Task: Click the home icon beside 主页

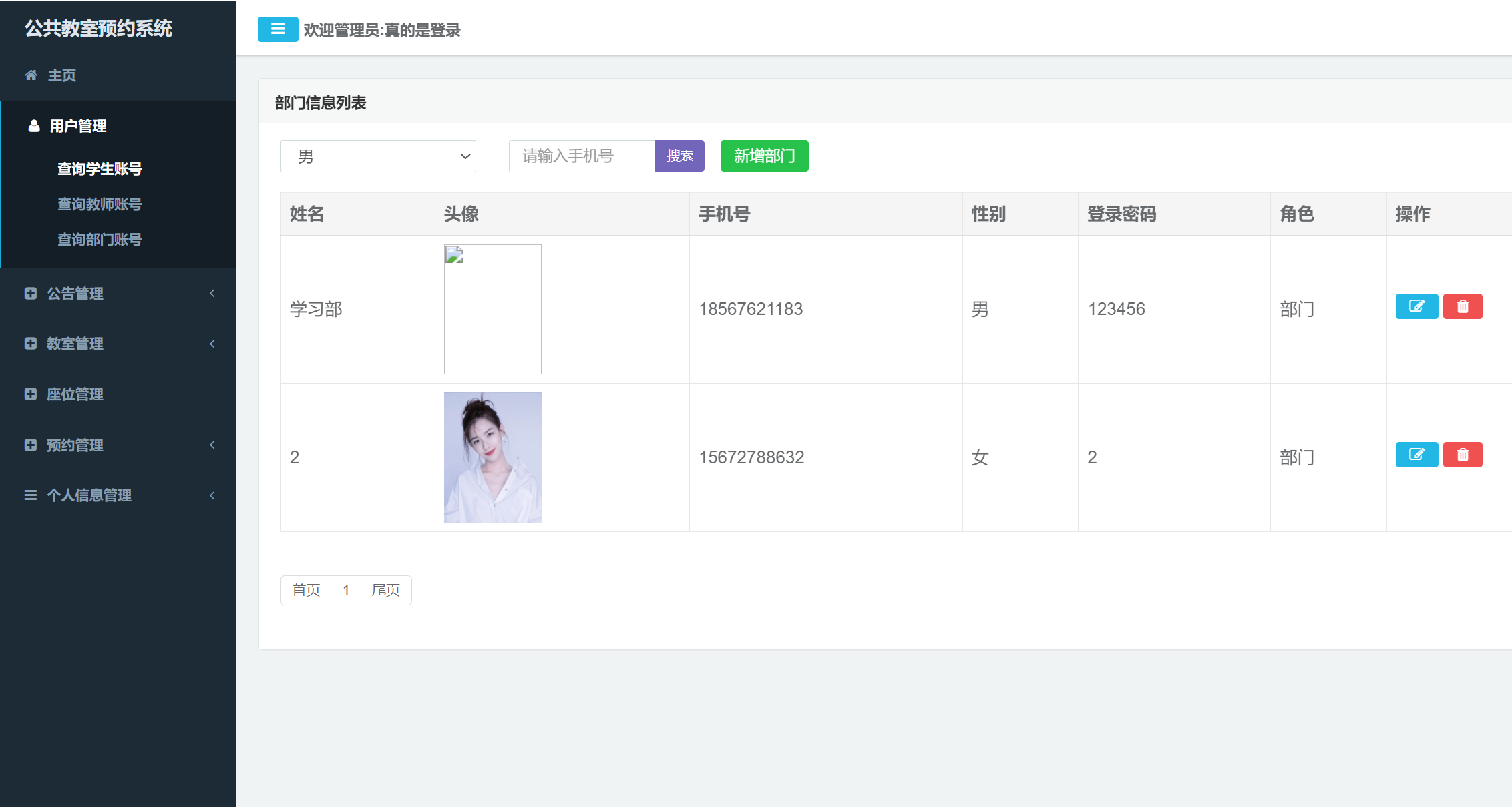Action: [x=31, y=75]
